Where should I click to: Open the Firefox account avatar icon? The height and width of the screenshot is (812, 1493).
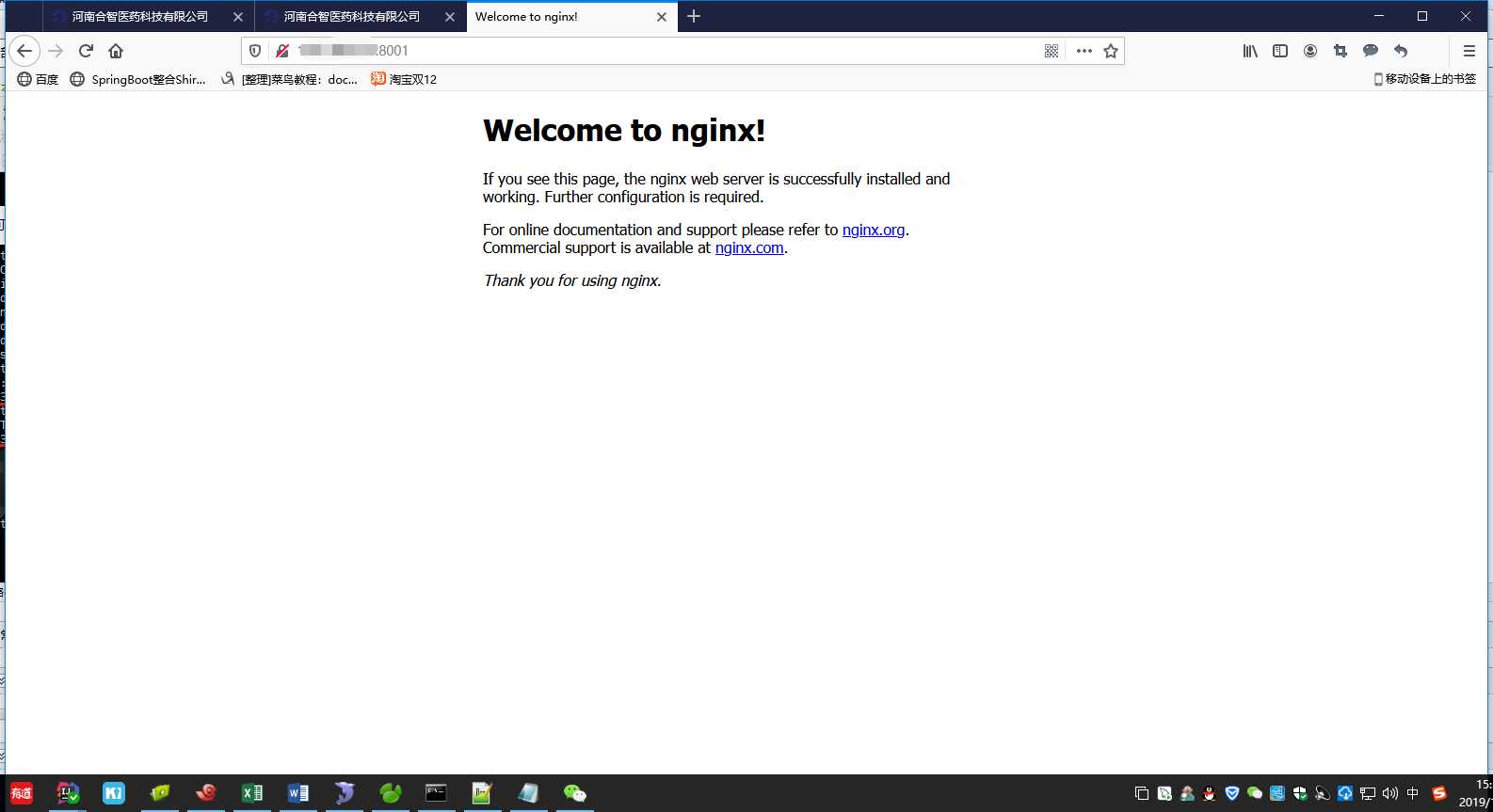click(x=1310, y=51)
